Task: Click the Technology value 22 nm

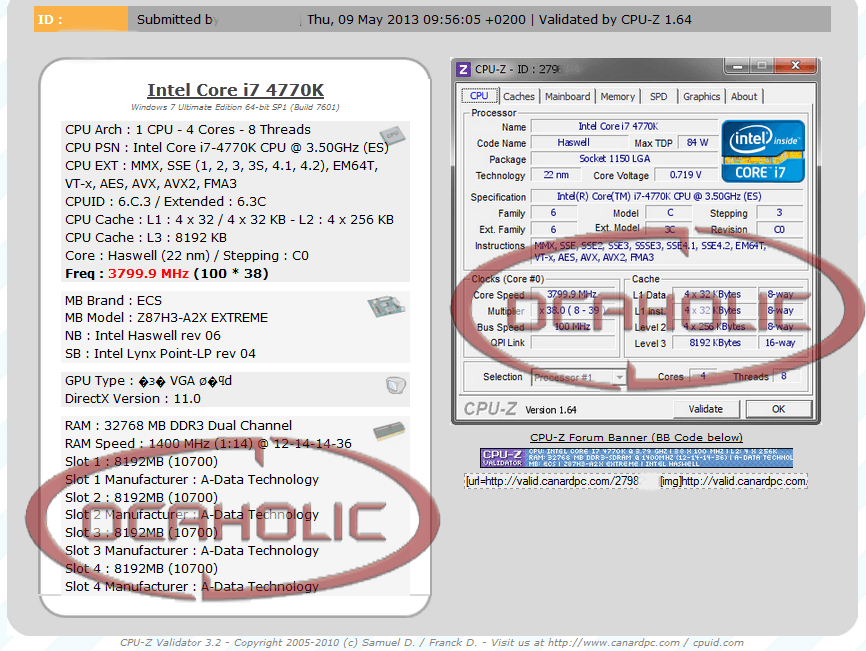Action: tap(556, 174)
